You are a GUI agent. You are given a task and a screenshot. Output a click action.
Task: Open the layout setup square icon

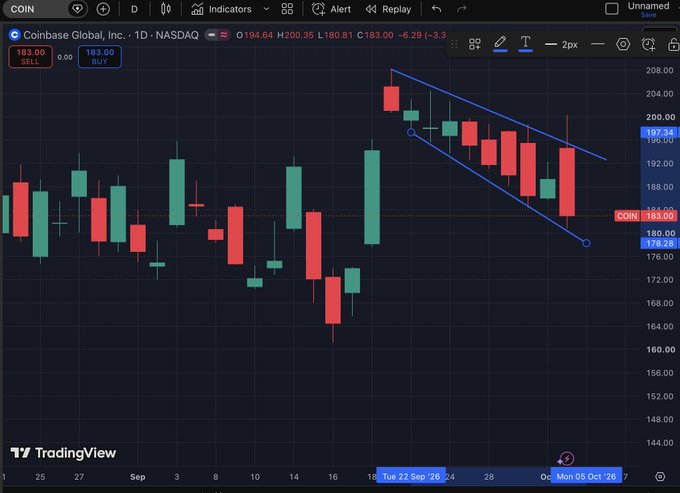(611, 9)
